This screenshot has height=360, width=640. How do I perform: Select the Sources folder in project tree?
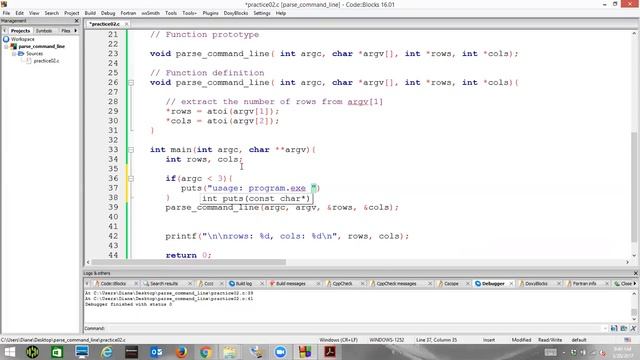click(34, 53)
